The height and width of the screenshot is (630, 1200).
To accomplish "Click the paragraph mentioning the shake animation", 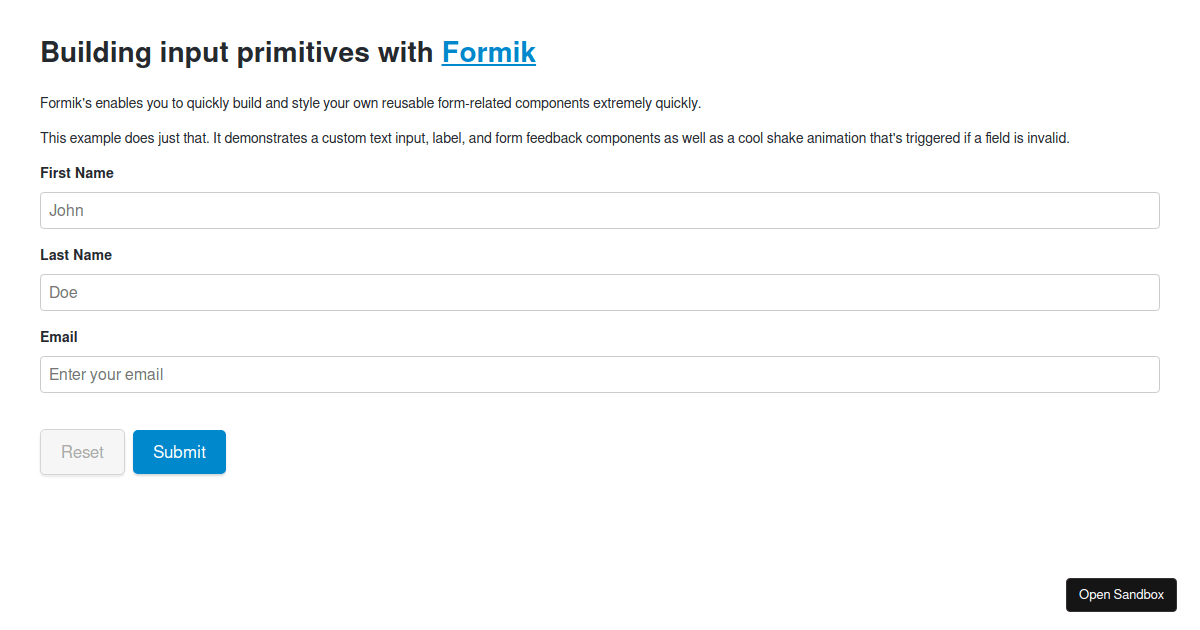I will pos(555,137).
